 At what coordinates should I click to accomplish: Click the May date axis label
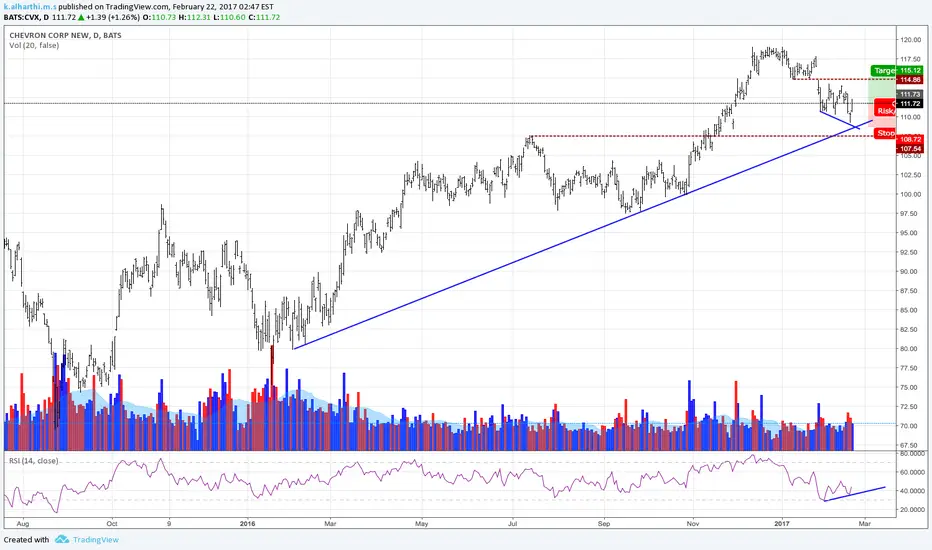(421, 524)
